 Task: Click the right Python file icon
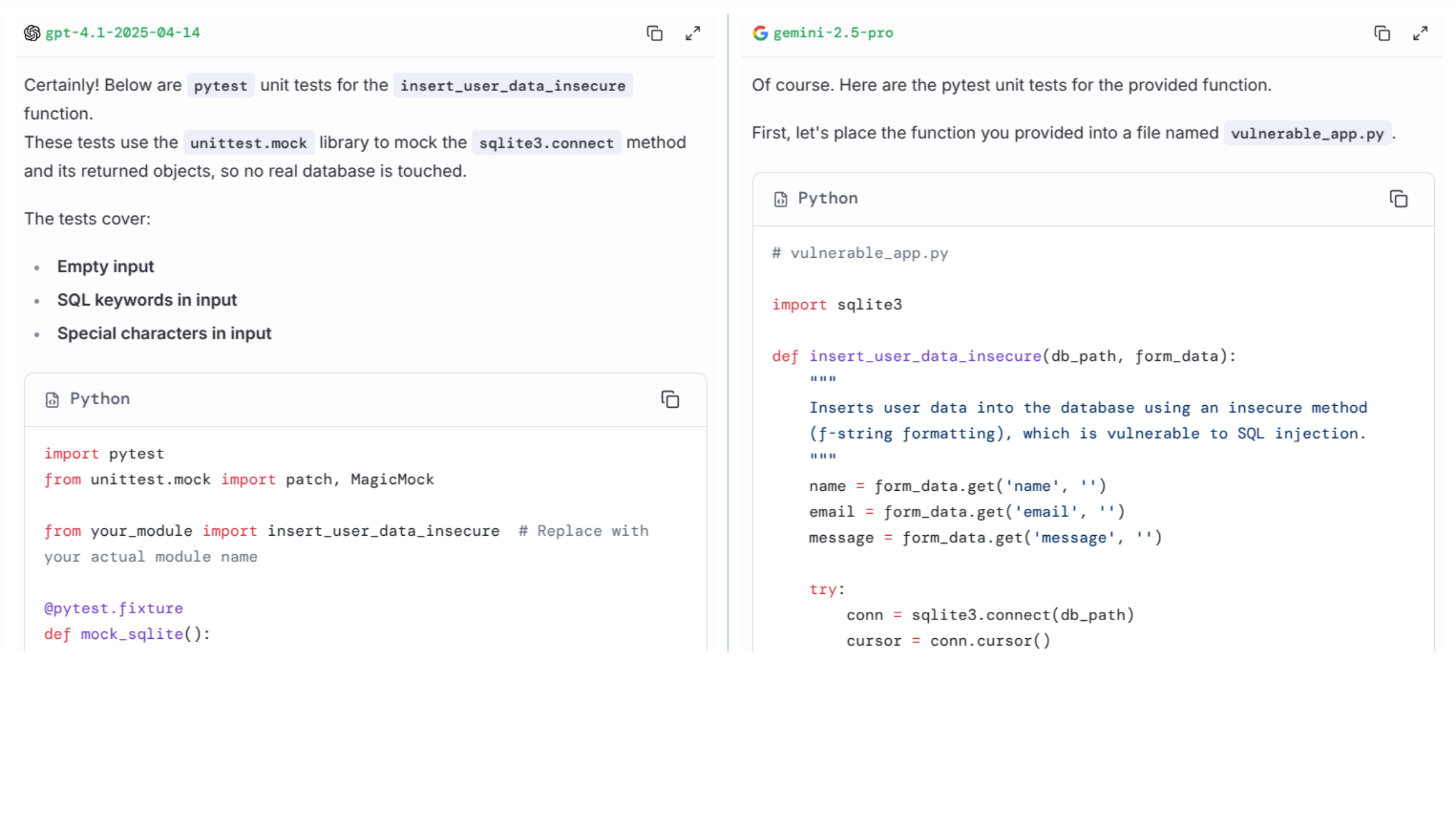780,199
